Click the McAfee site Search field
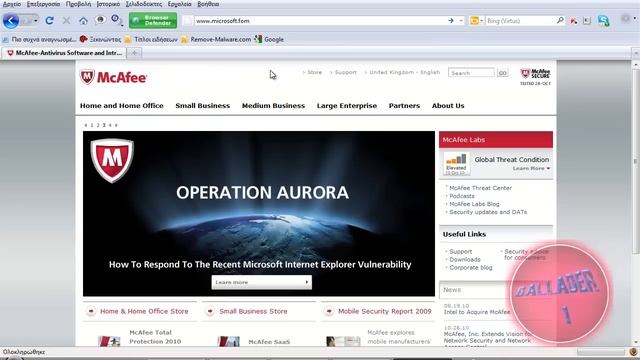 [471, 73]
